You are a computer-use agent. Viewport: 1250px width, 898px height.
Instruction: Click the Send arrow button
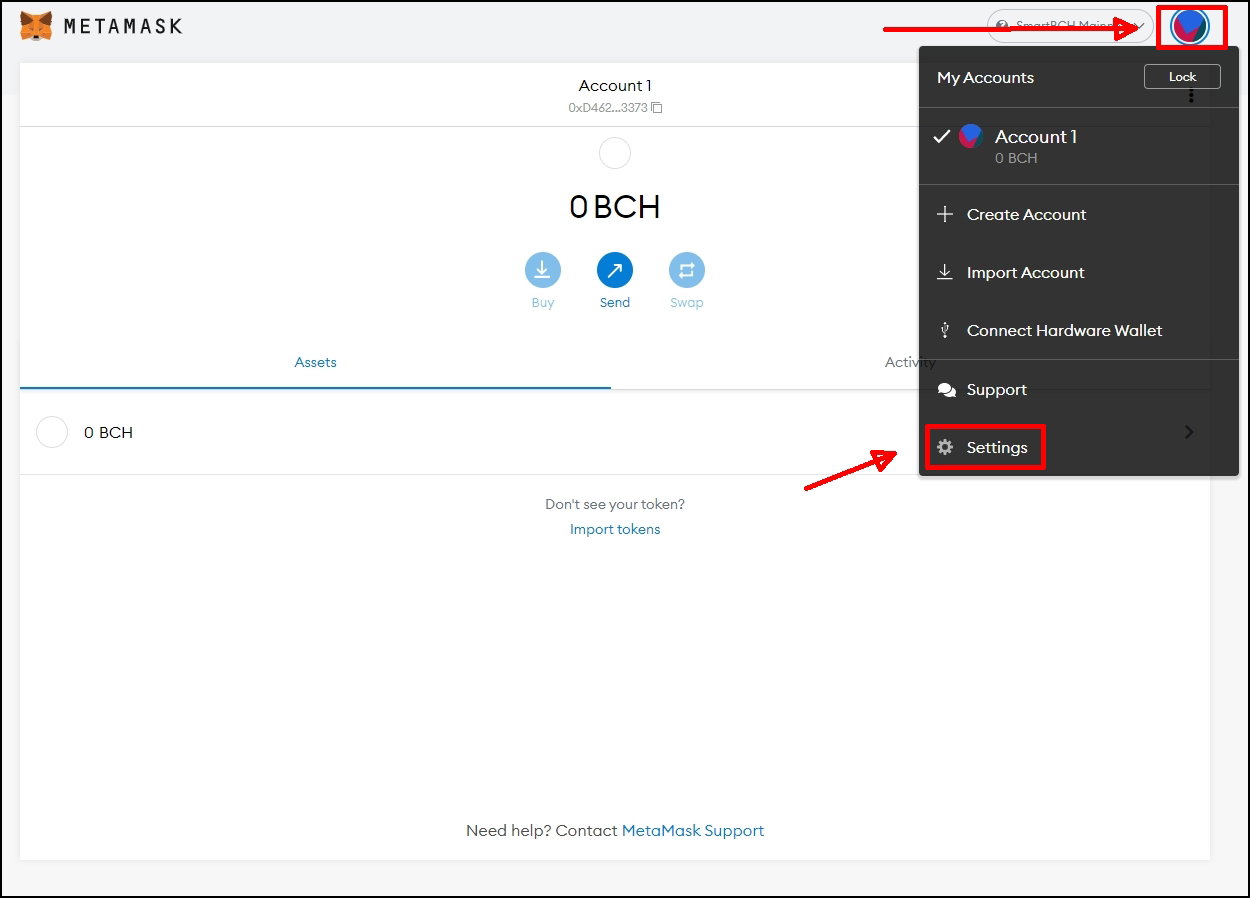(x=615, y=270)
